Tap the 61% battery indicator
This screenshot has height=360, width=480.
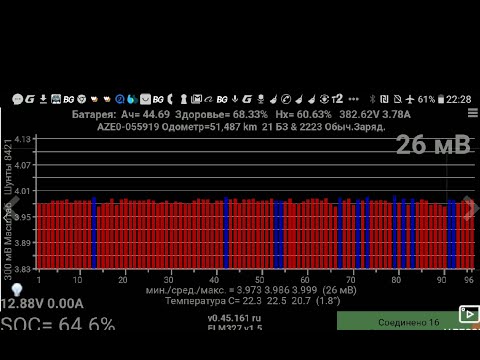(x=431, y=99)
